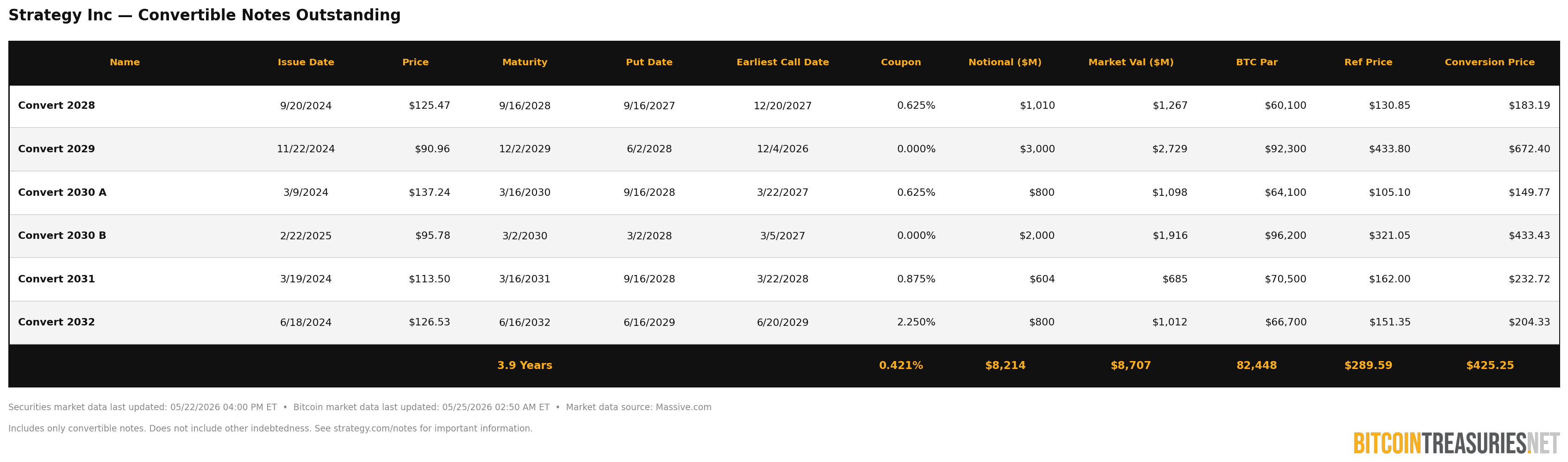Click BTC par value $66,700

pos(1286,322)
